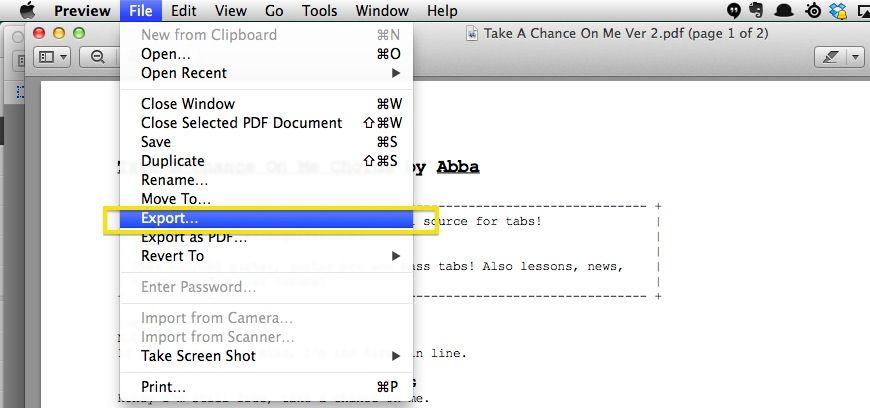Viewport: 870px width, 408px height.
Task: Click the Move To… menu item
Action: click(175, 199)
